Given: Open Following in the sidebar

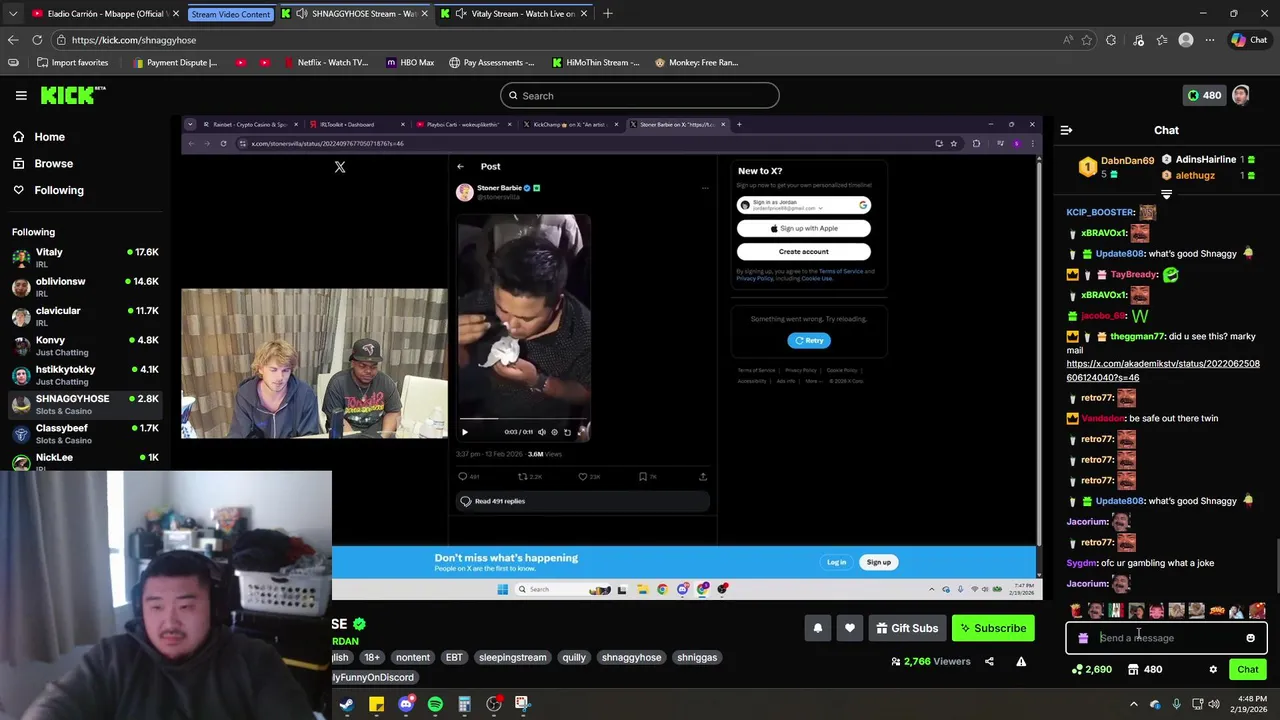Looking at the screenshot, I should [x=59, y=190].
